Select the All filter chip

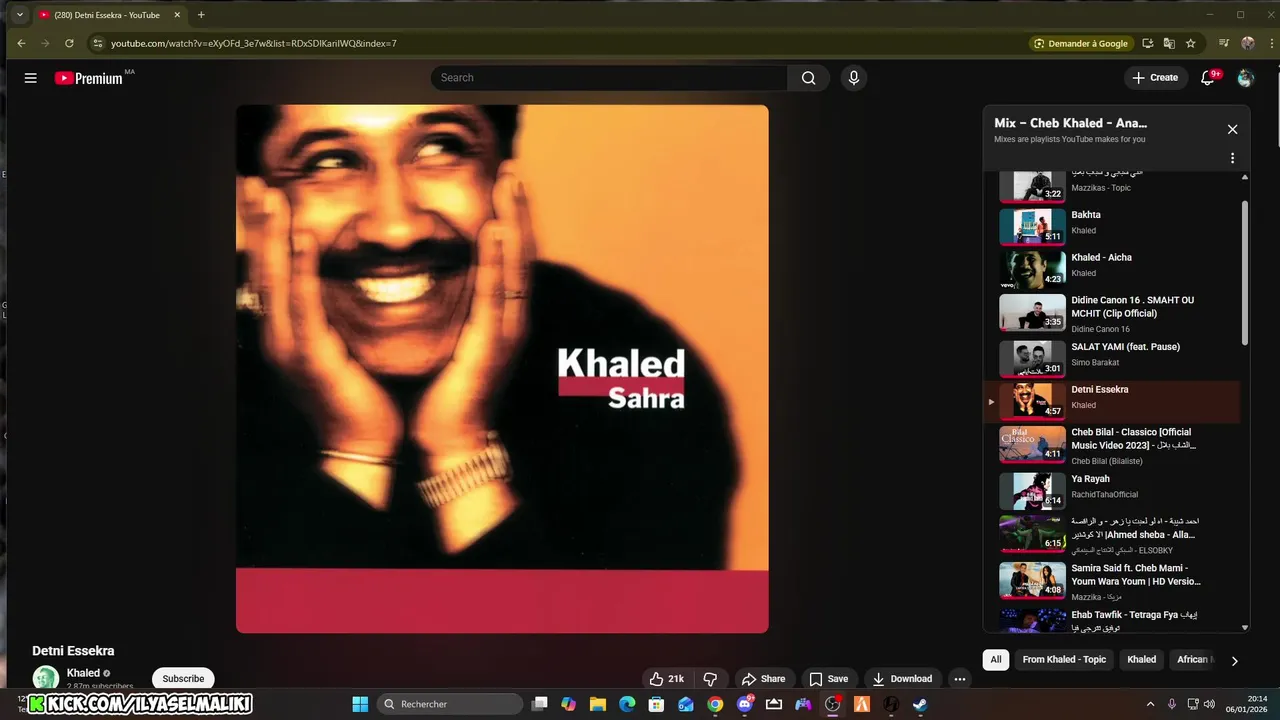click(x=996, y=660)
